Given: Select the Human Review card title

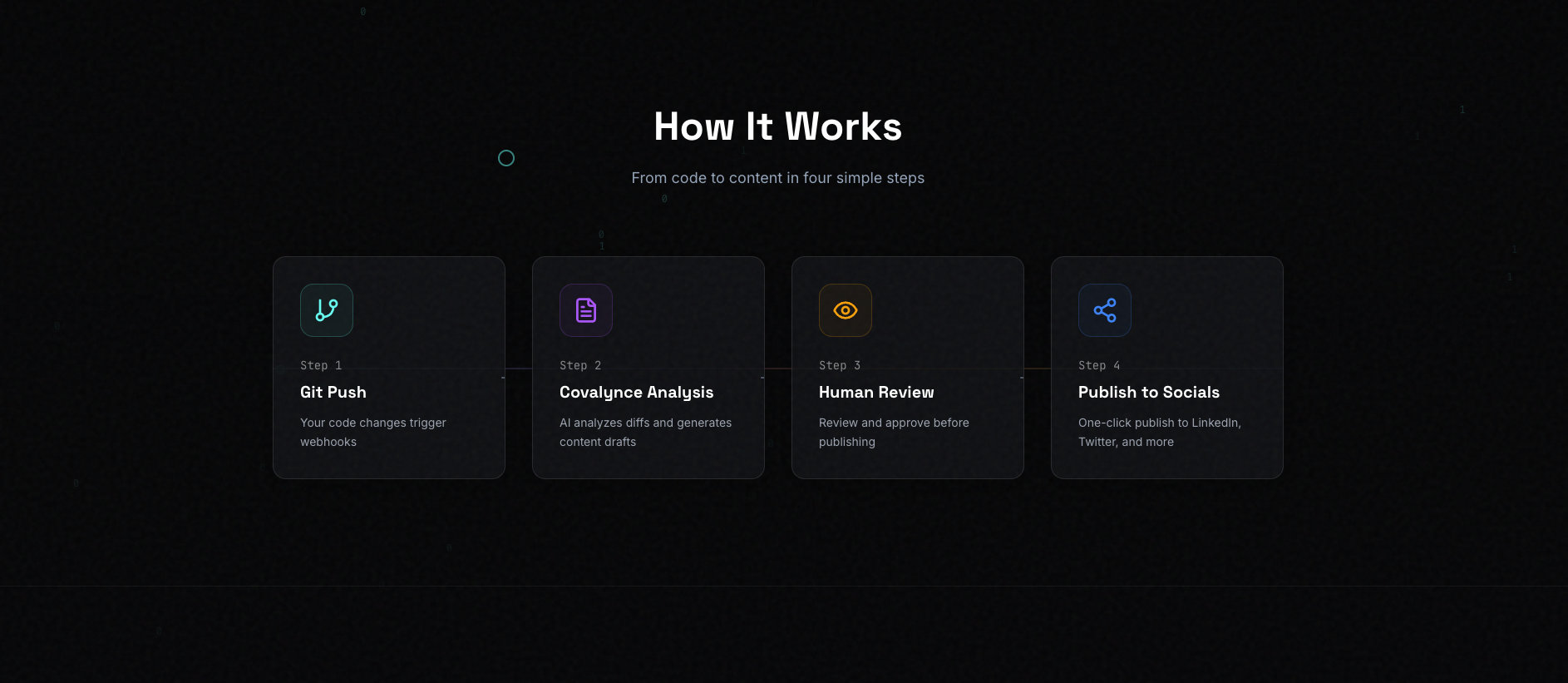Looking at the screenshot, I should [876, 392].
